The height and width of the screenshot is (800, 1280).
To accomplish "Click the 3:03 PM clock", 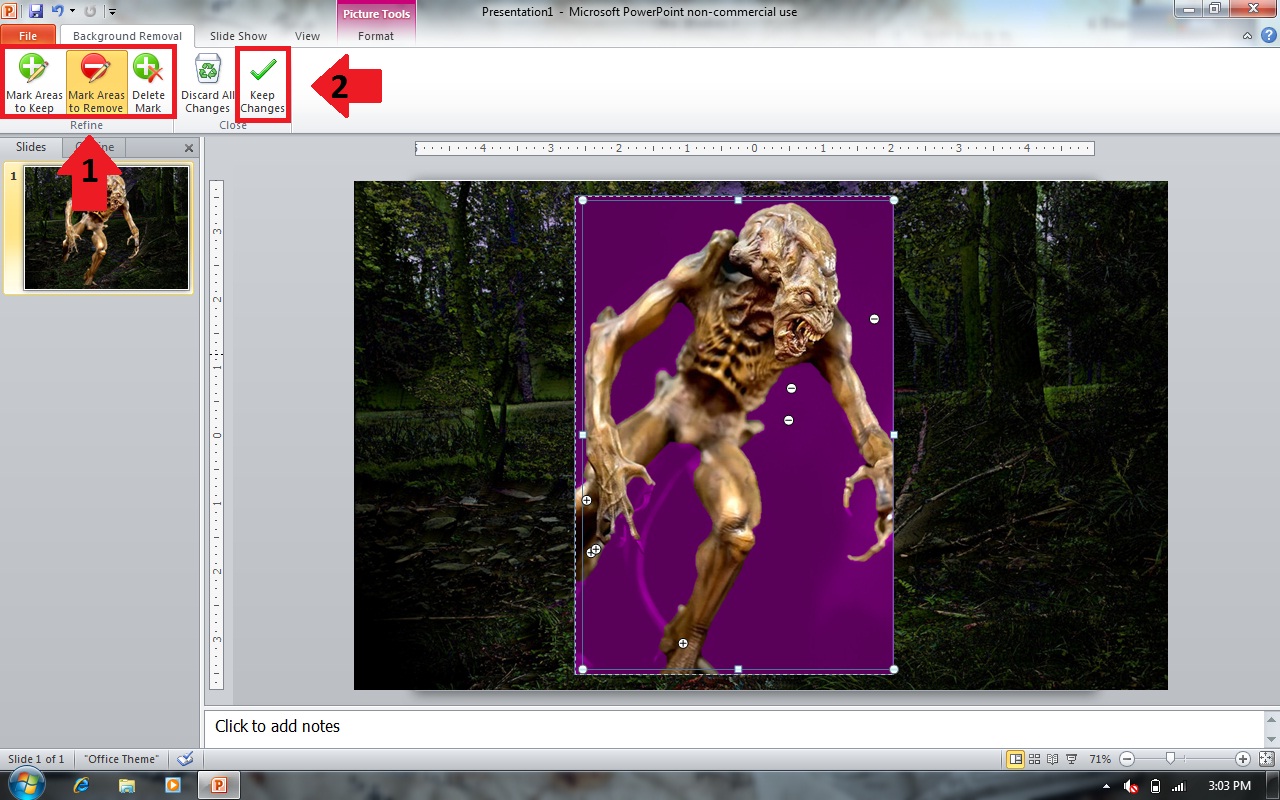I will click(1229, 786).
